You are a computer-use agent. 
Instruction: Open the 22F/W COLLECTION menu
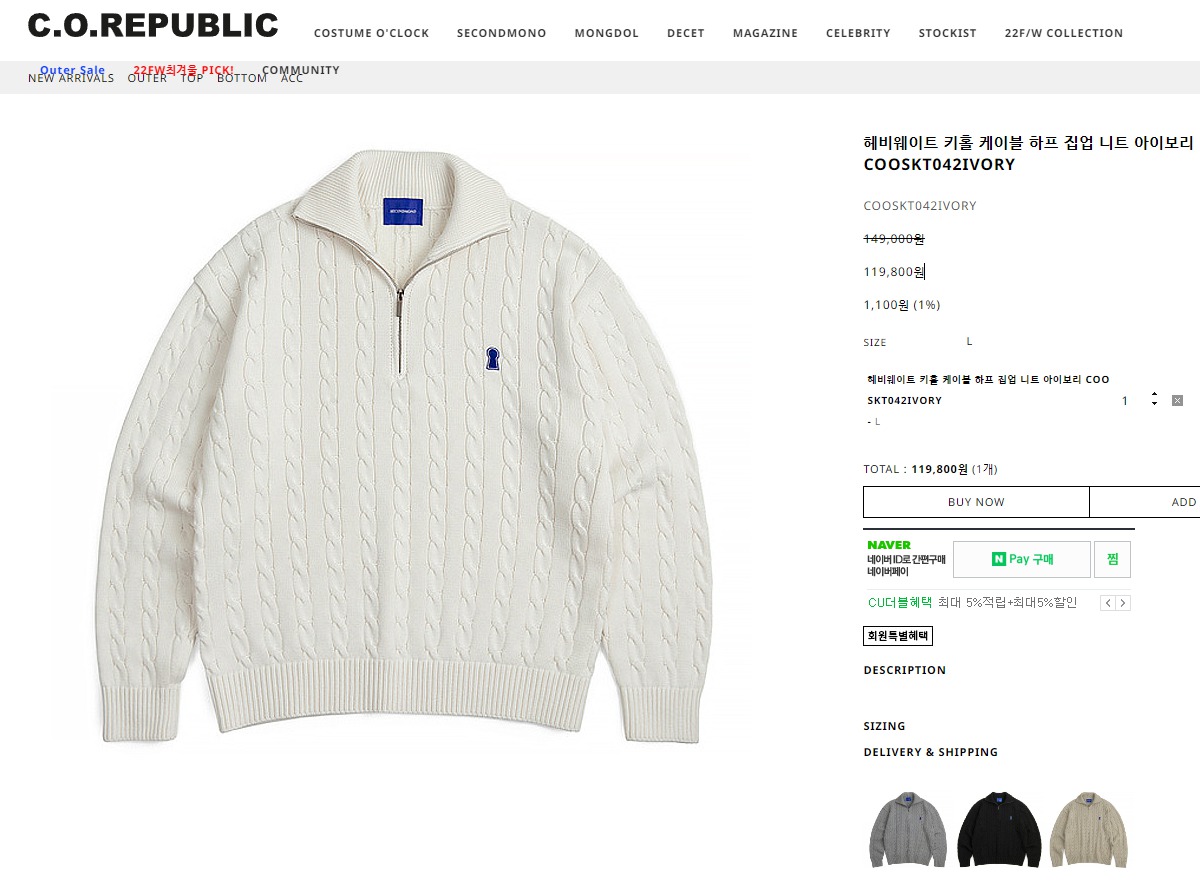point(1064,33)
